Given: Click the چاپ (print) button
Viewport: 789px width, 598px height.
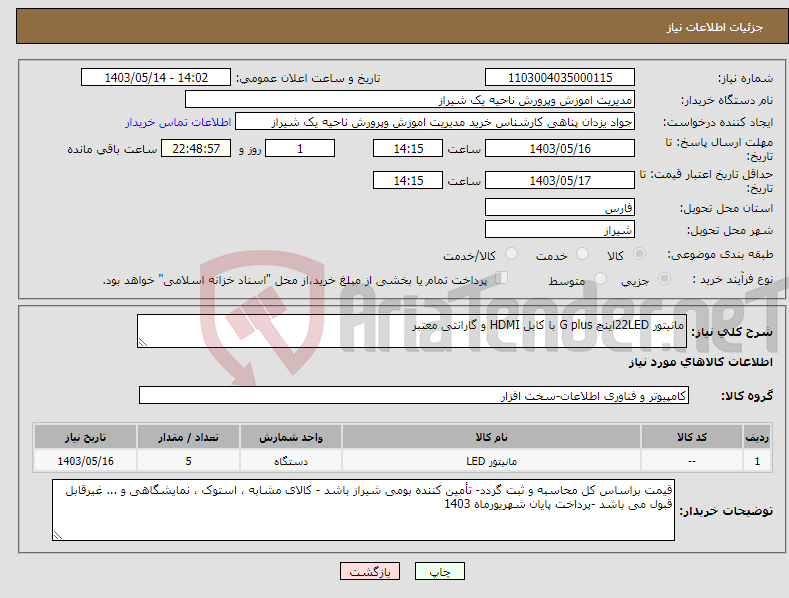Looking at the screenshot, I should [439, 571].
